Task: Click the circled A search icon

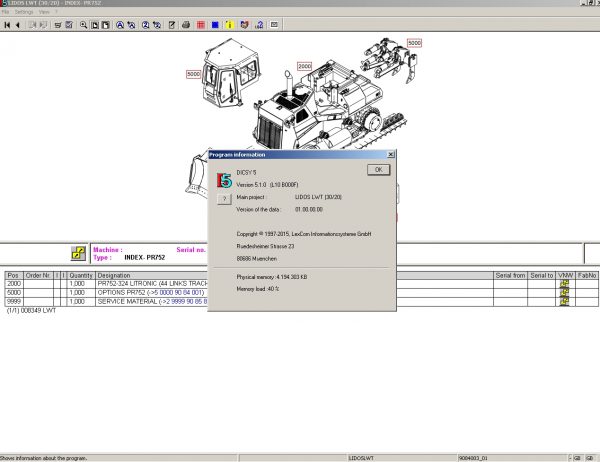Action: [120, 25]
